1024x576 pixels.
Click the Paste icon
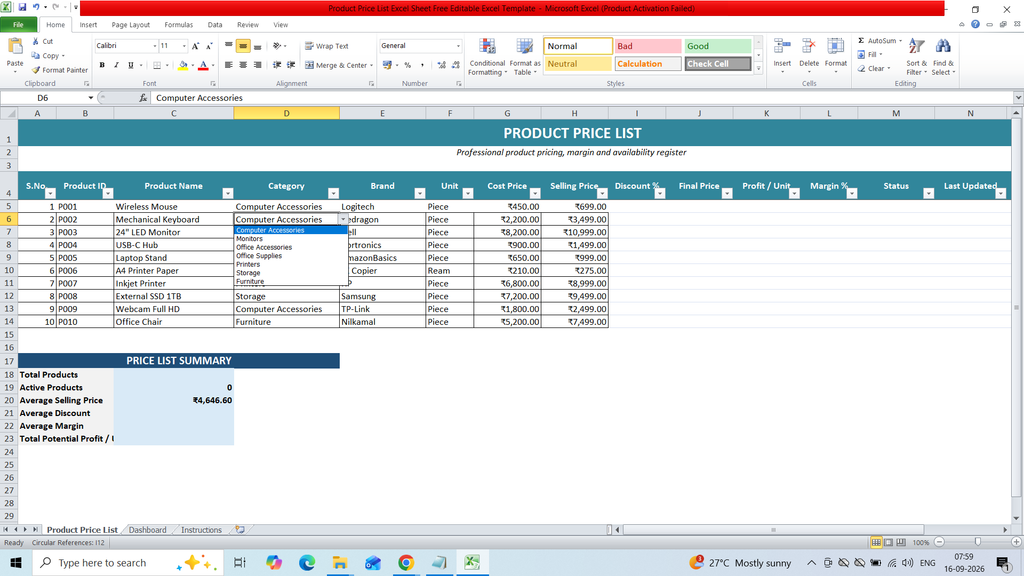pyautogui.click(x=14, y=47)
